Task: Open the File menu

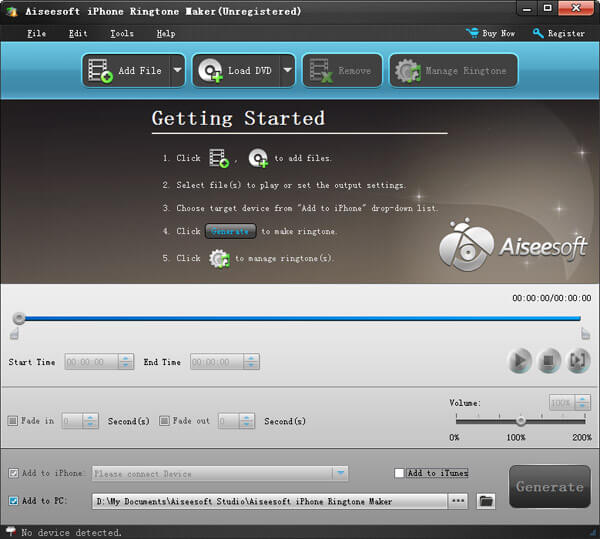Action: pos(37,34)
